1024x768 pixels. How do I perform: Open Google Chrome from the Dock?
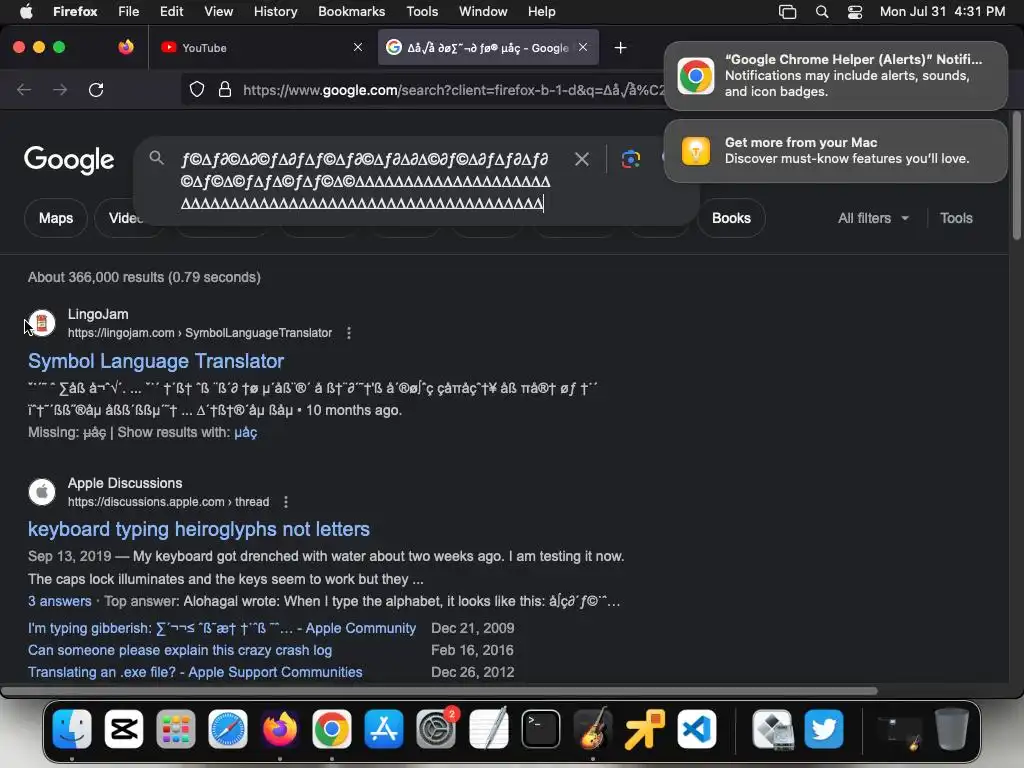click(332, 729)
